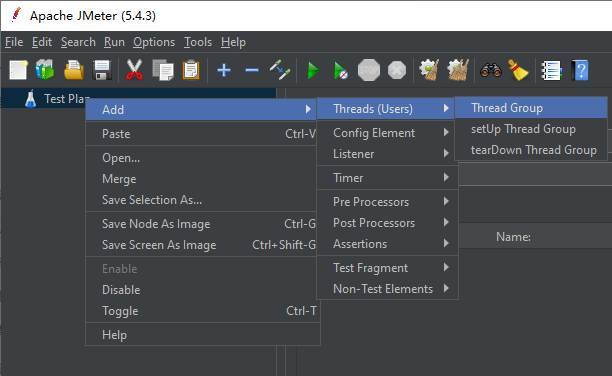Screen dimensions: 612x376
Task: Save the test plan via floppy icon
Action: [102, 70]
